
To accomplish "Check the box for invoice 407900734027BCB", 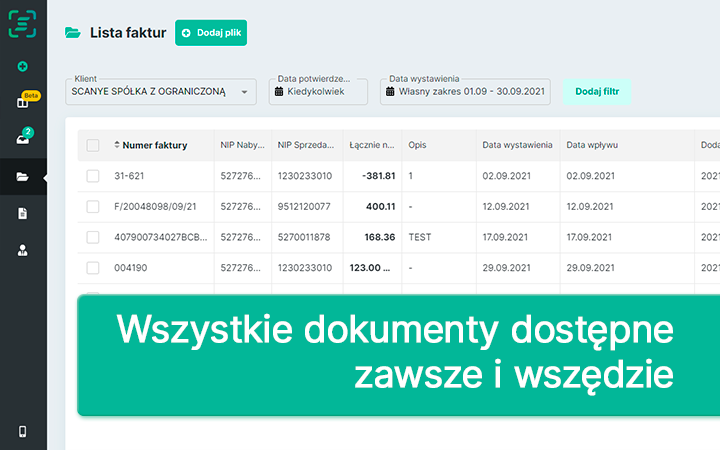I will 93,237.
